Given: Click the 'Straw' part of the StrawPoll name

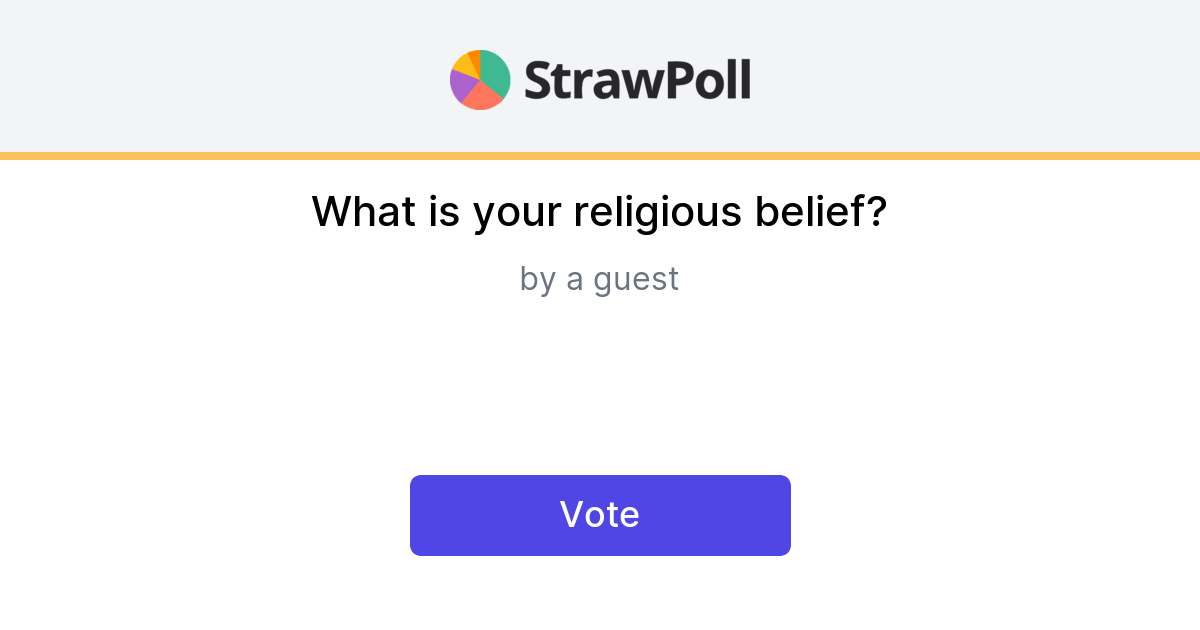Looking at the screenshot, I should coord(592,80).
